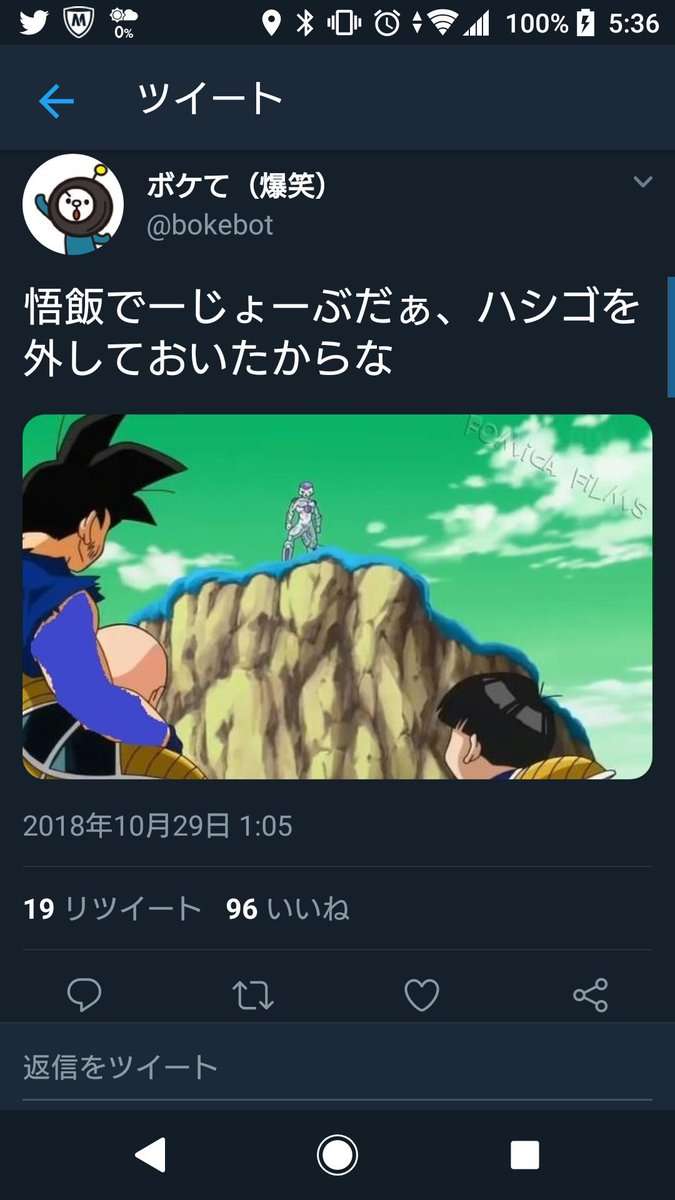Tap the retweet arrows icon
The image size is (675, 1200).
[253, 995]
